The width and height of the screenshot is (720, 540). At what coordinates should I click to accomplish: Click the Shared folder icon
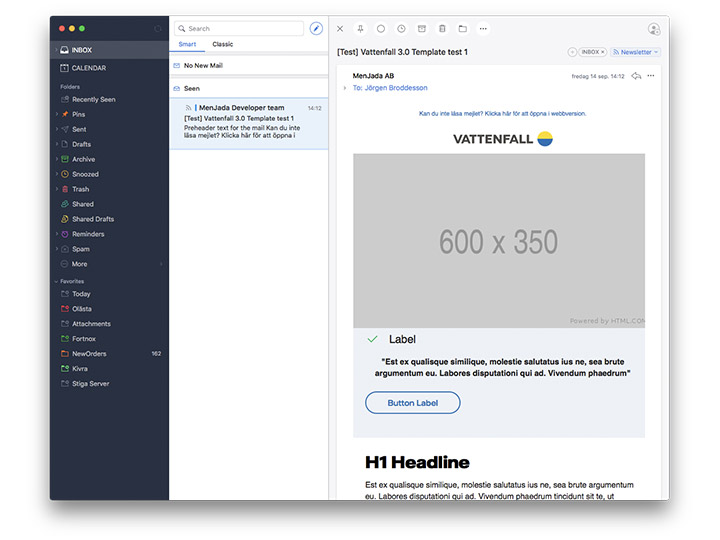(x=65, y=204)
